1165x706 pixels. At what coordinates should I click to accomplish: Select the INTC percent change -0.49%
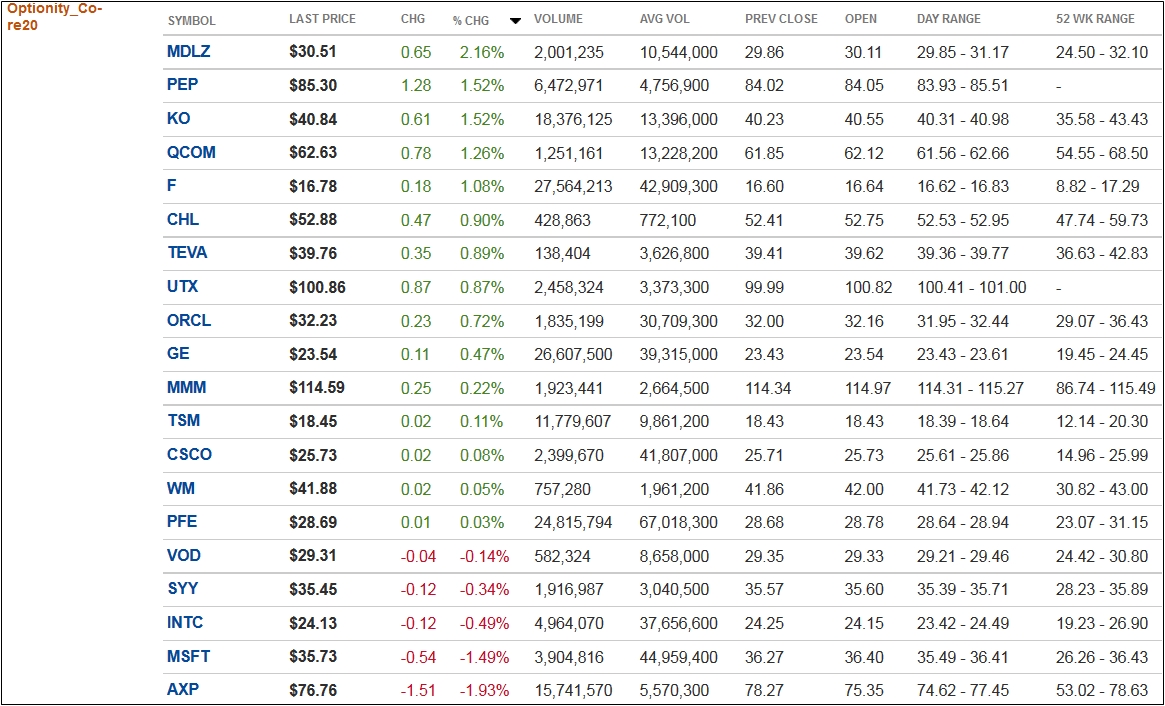484,624
